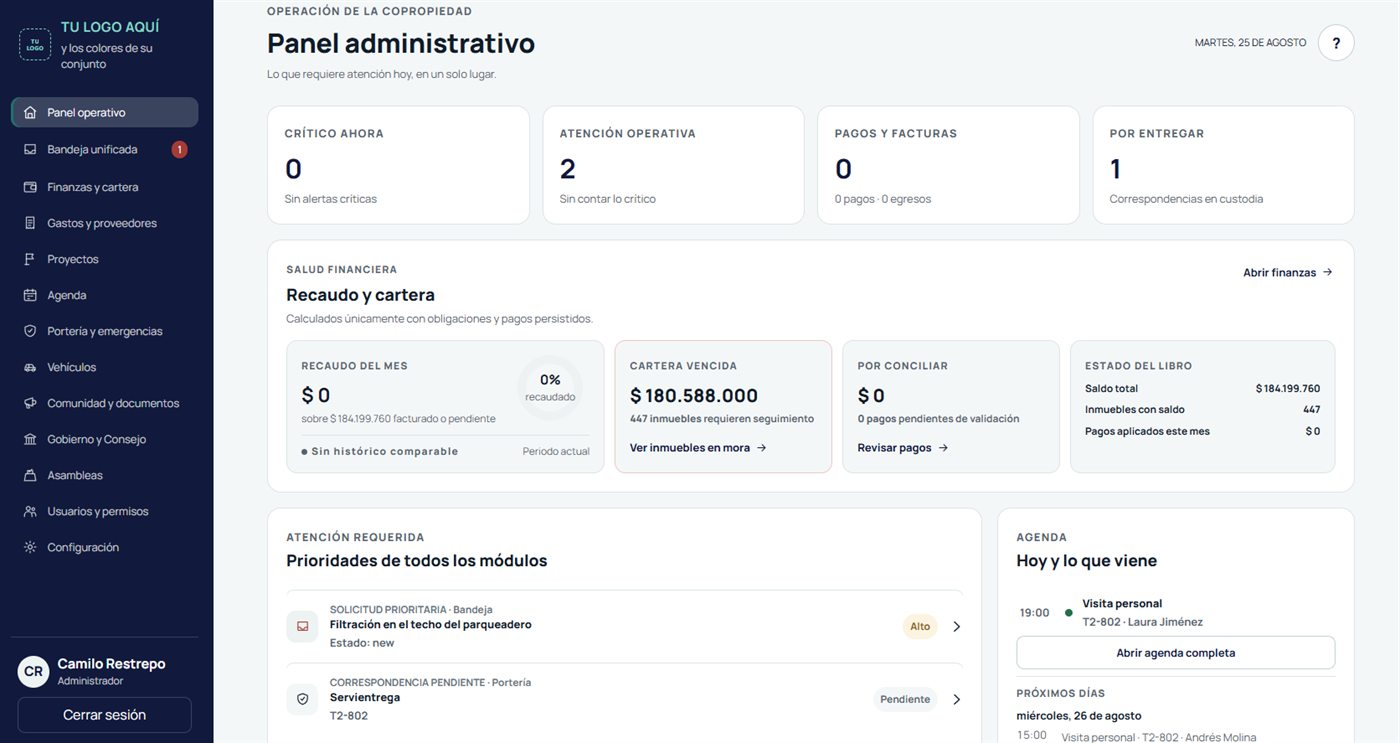The image size is (1400, 743).
Task: Click the Portería y emergencias shield icon
Action: point(30,331)
